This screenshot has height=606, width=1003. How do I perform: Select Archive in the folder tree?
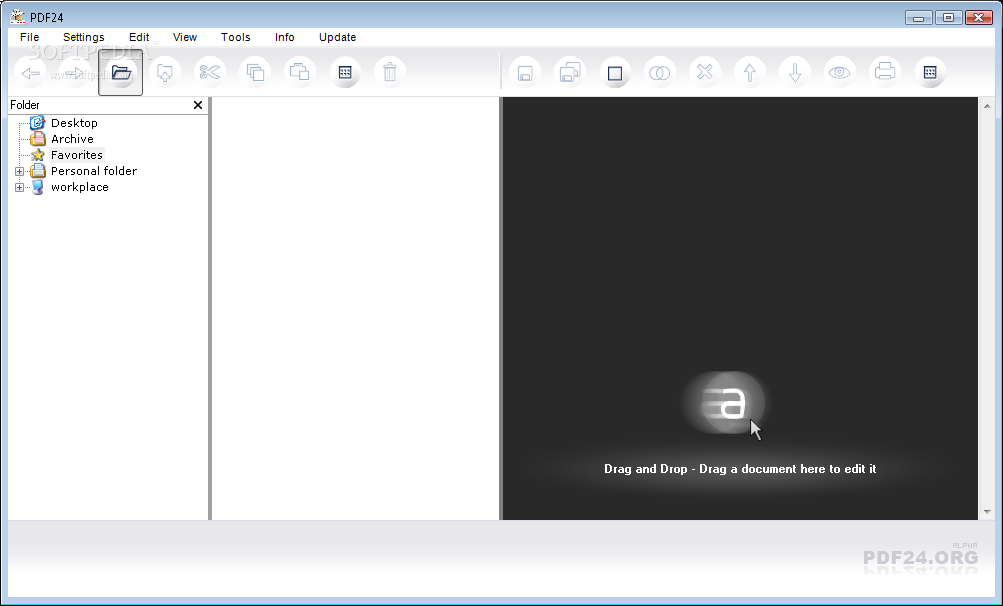coord(72,139)
